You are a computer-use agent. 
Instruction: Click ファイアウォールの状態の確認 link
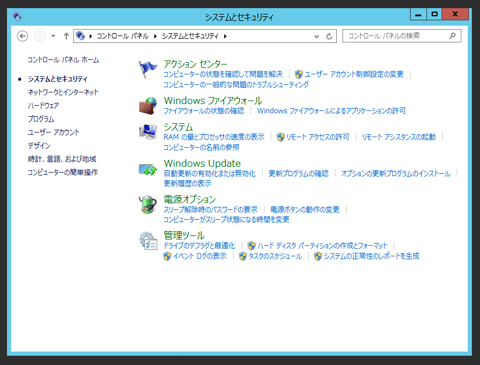click(204, 111)
